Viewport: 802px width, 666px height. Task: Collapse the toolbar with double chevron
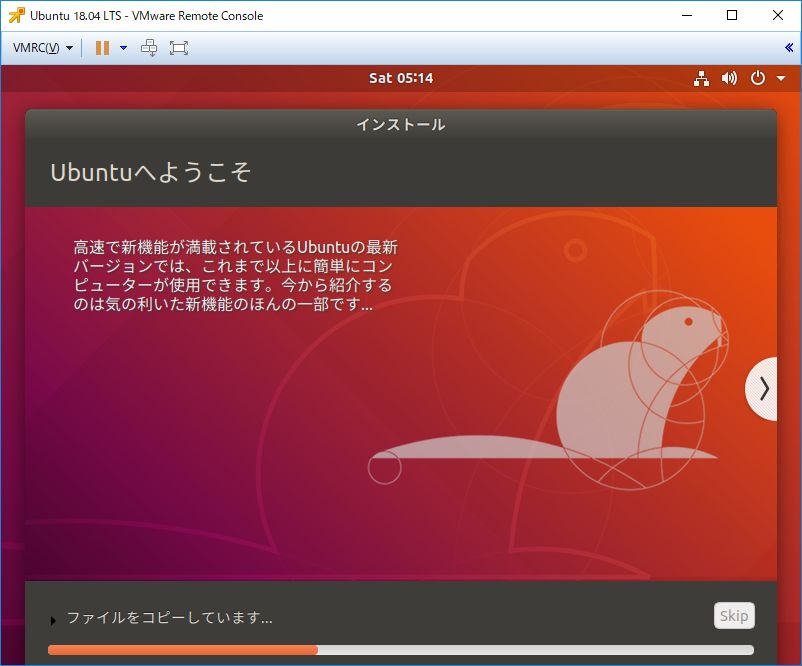tap(789, 48)
